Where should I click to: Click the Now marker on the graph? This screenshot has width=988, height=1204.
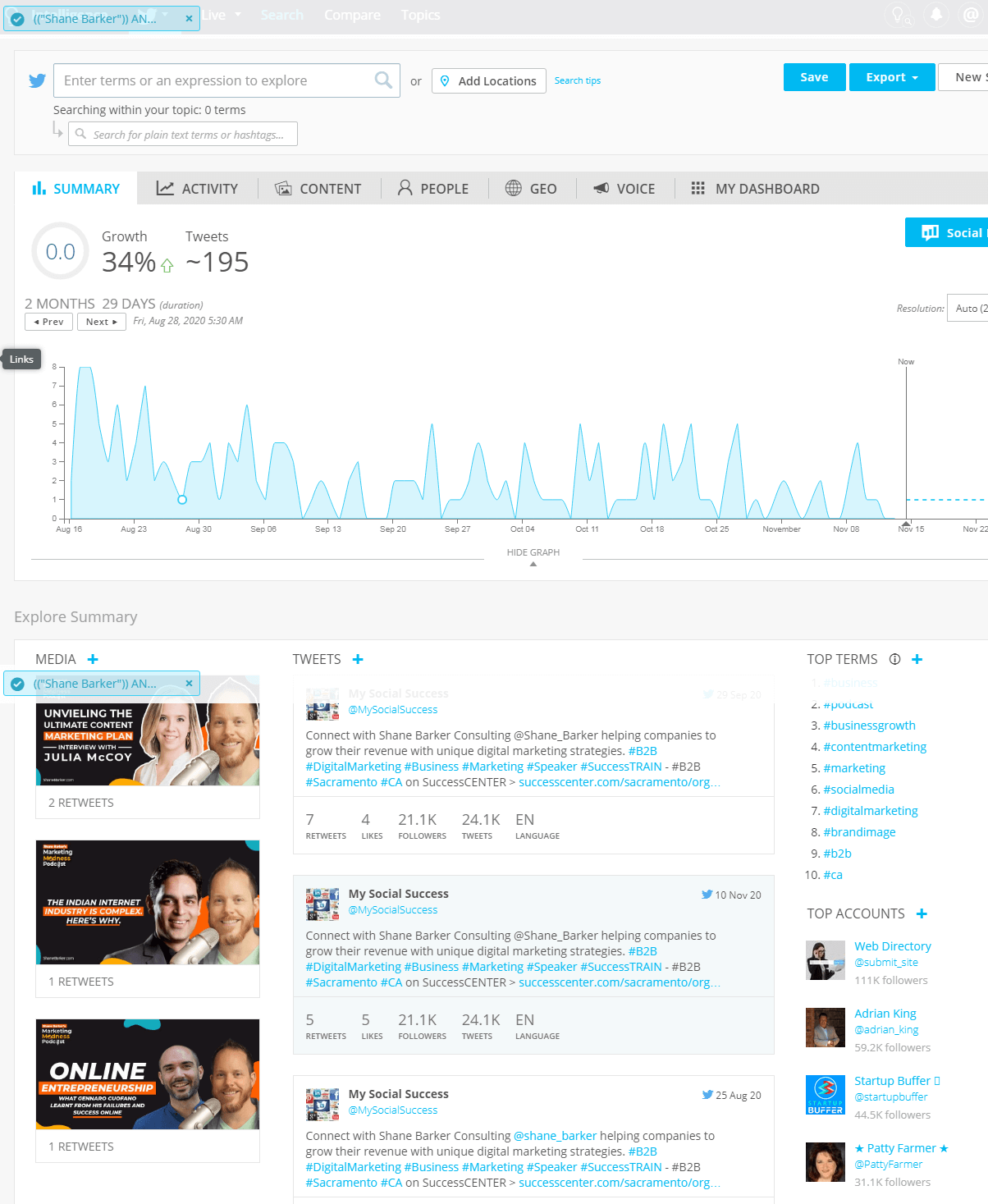[x=906, y=361]
